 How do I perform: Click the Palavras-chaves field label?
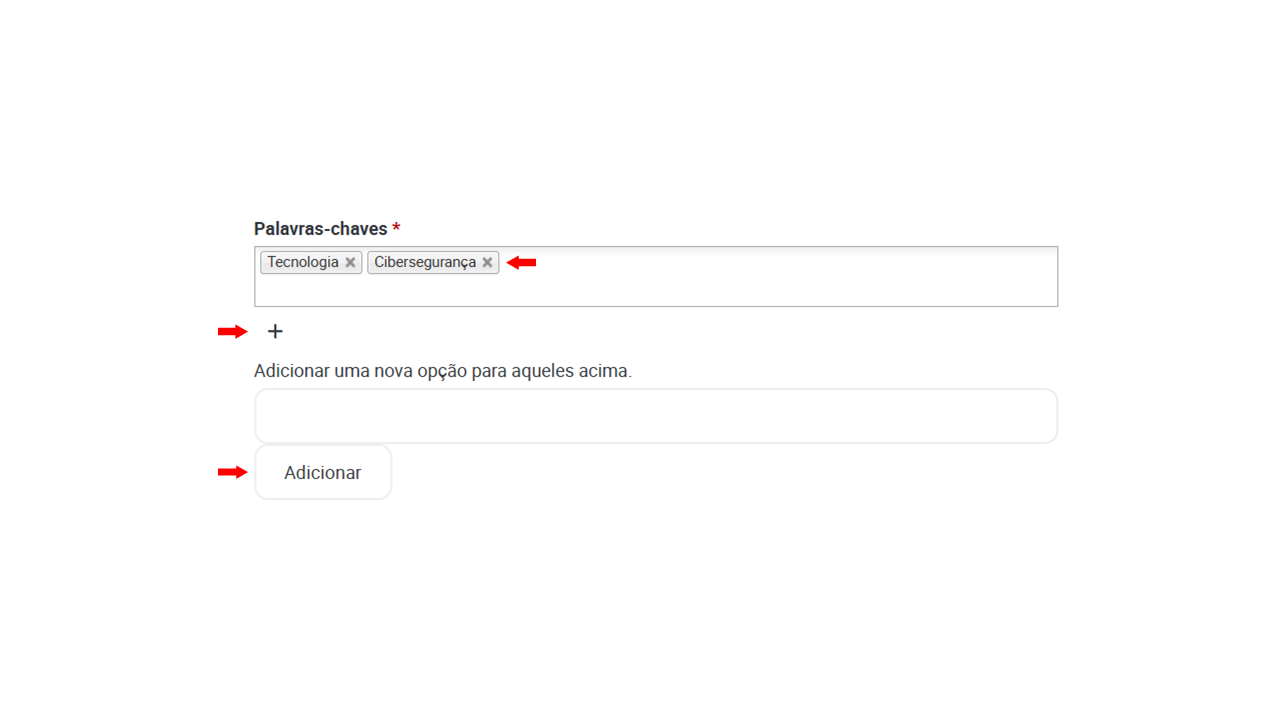[x=321, y=229]
